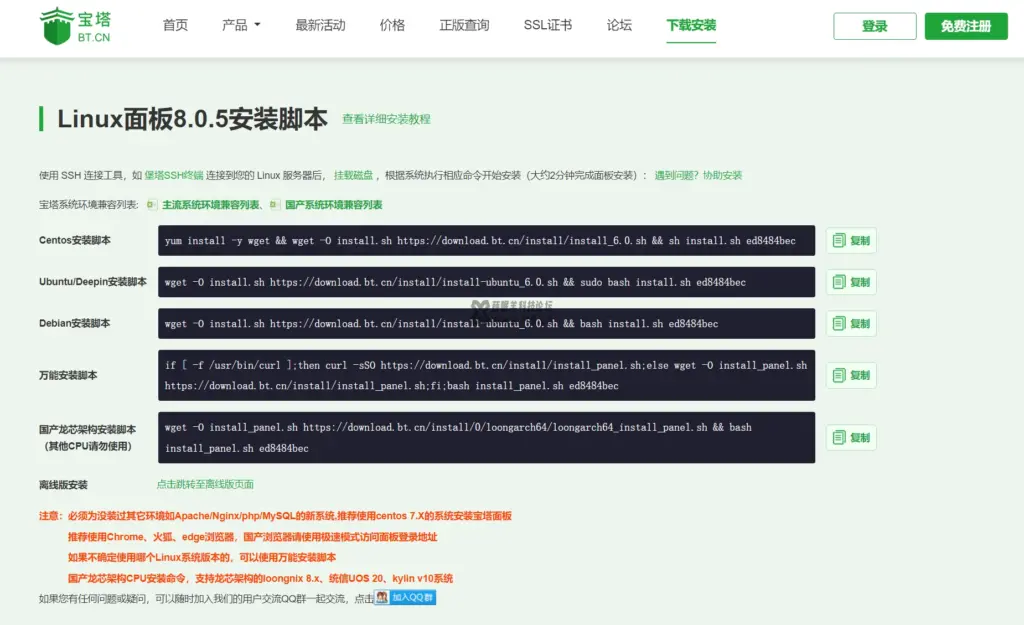The width and height of the screenshot is (1024, 625).
Task: Click the Debian script code box
Action: point(487,323)
